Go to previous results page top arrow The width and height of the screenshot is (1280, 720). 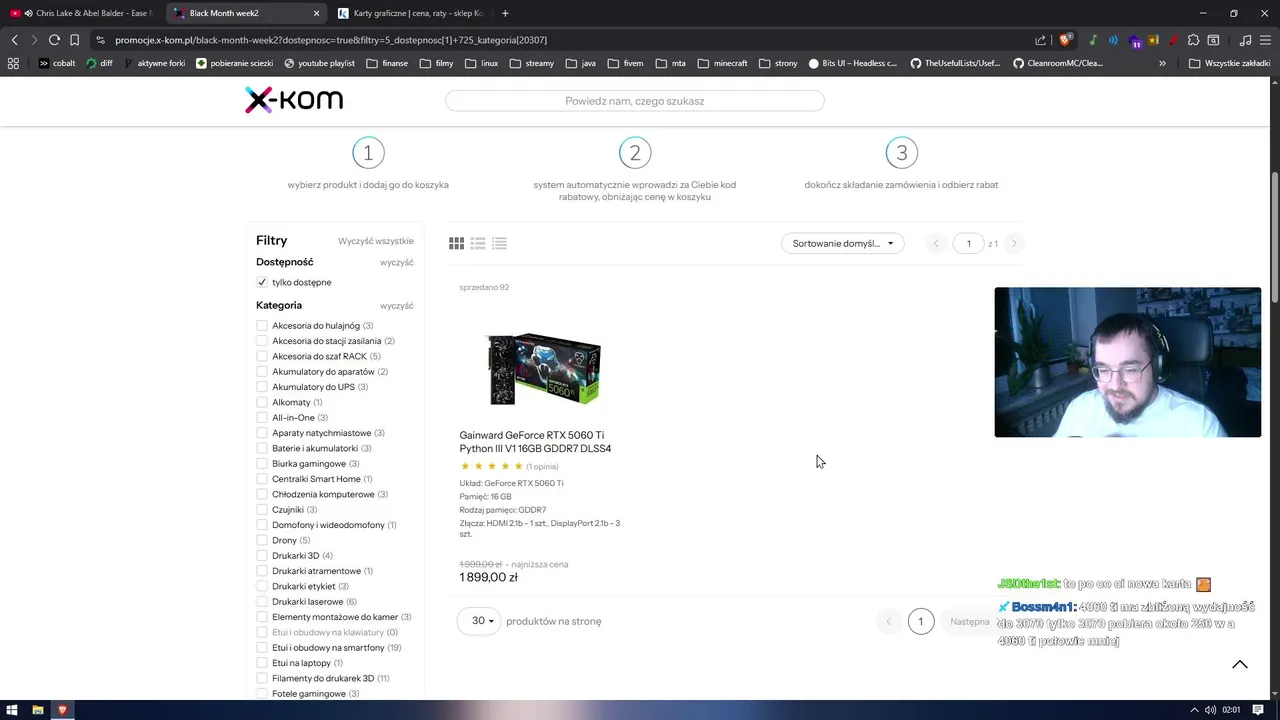[936, 243]
